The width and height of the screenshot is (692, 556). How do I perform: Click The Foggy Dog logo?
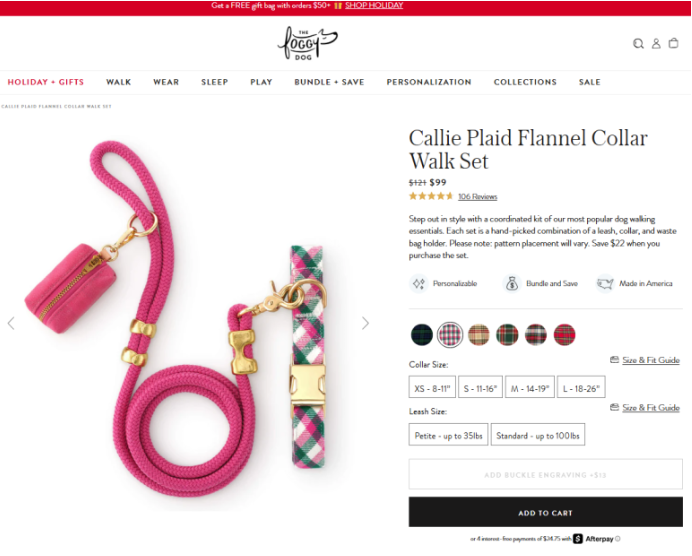308,43
